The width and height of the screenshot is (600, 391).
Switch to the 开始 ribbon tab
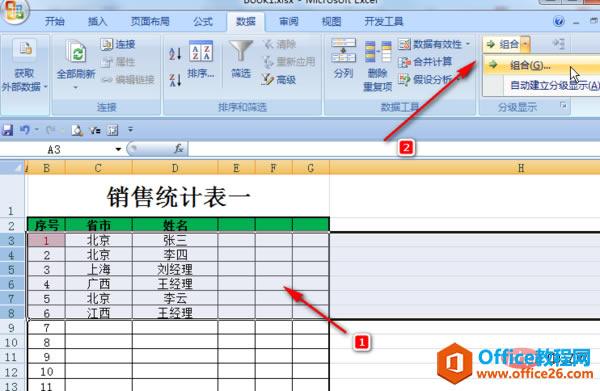tap(55, 21)
